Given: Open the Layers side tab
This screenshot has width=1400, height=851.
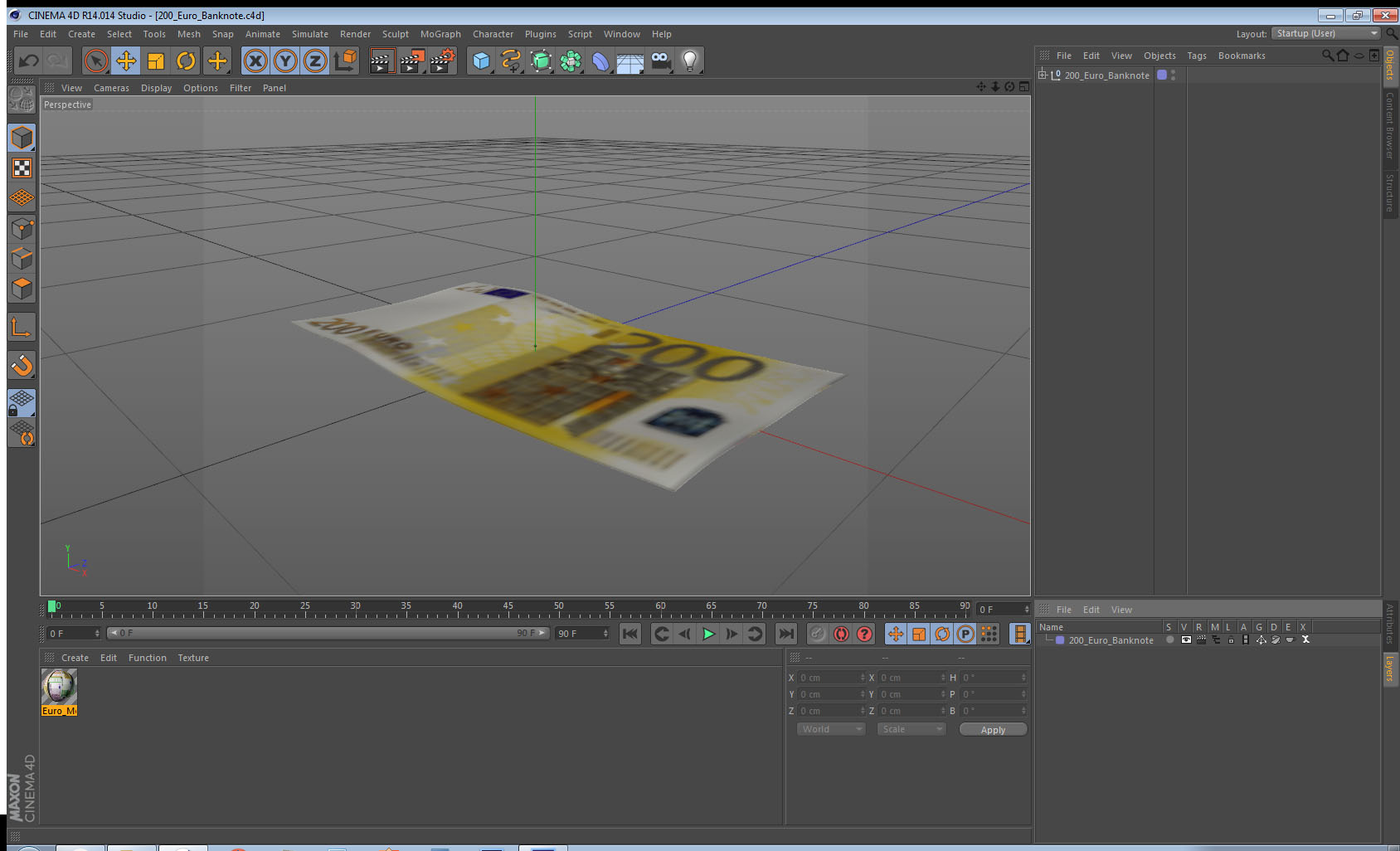Looking at the screenshot, I should pos(1389,668).
